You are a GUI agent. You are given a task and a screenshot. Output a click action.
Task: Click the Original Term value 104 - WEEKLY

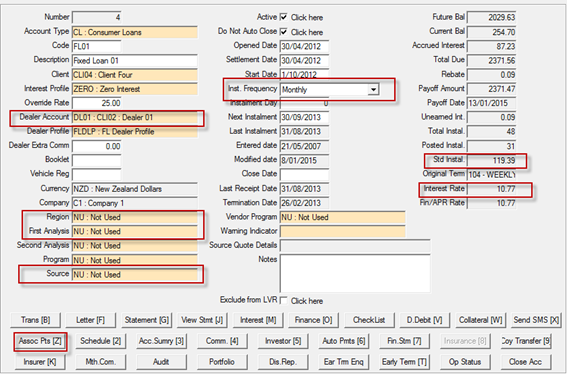click(x=491, y=174)
